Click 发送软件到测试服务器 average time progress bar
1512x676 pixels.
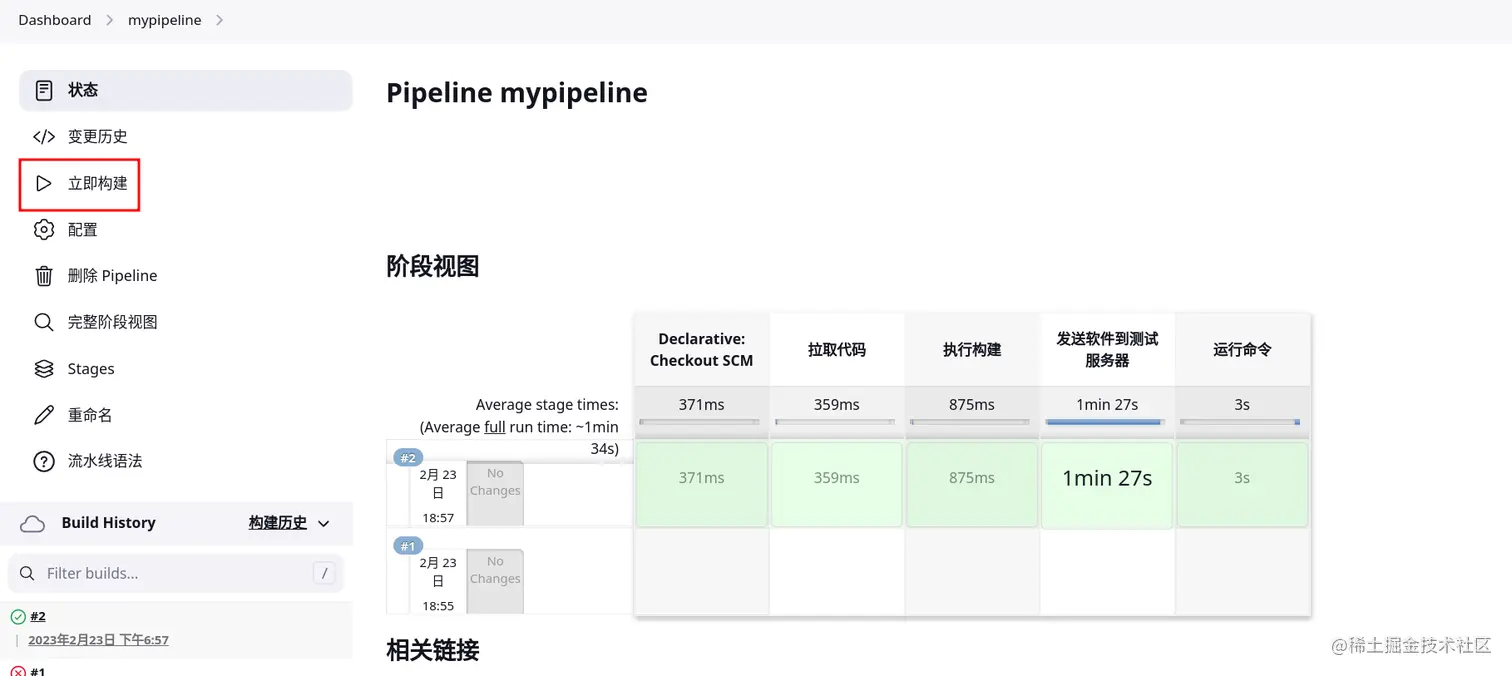pyautogui.click(x=1106, y=422)
